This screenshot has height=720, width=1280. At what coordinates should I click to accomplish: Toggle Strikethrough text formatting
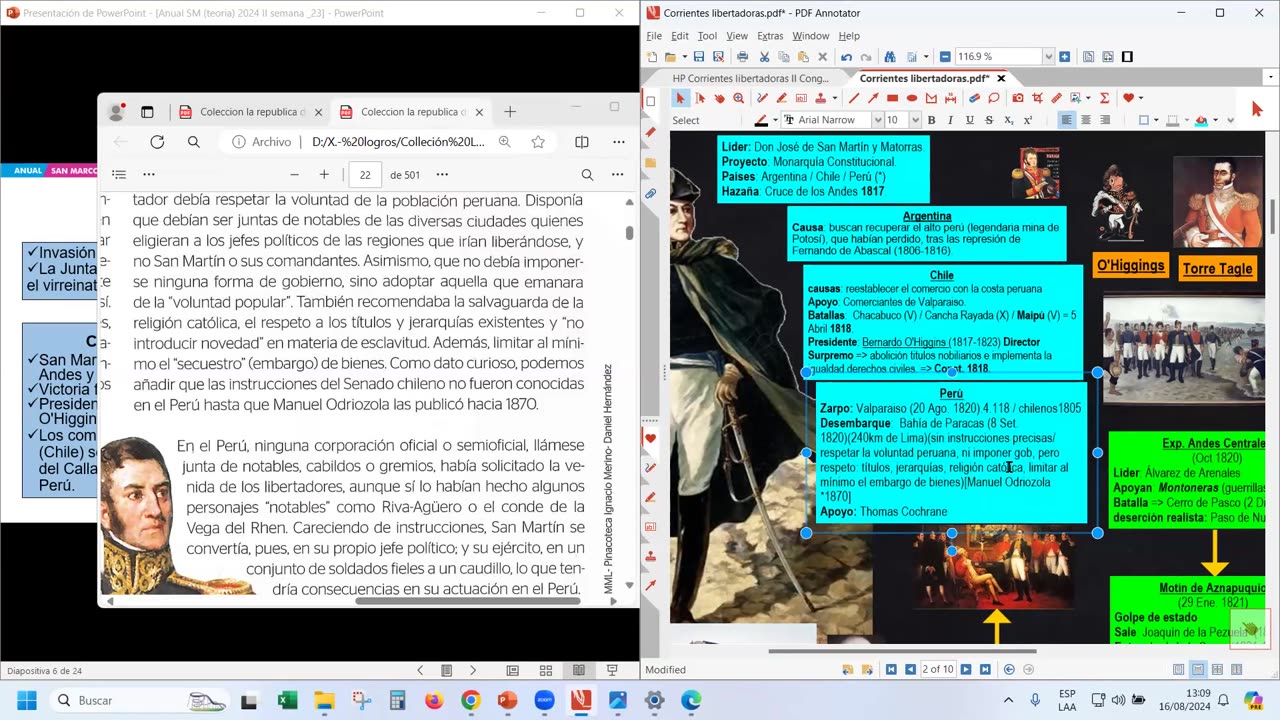(x=989, y=120)
